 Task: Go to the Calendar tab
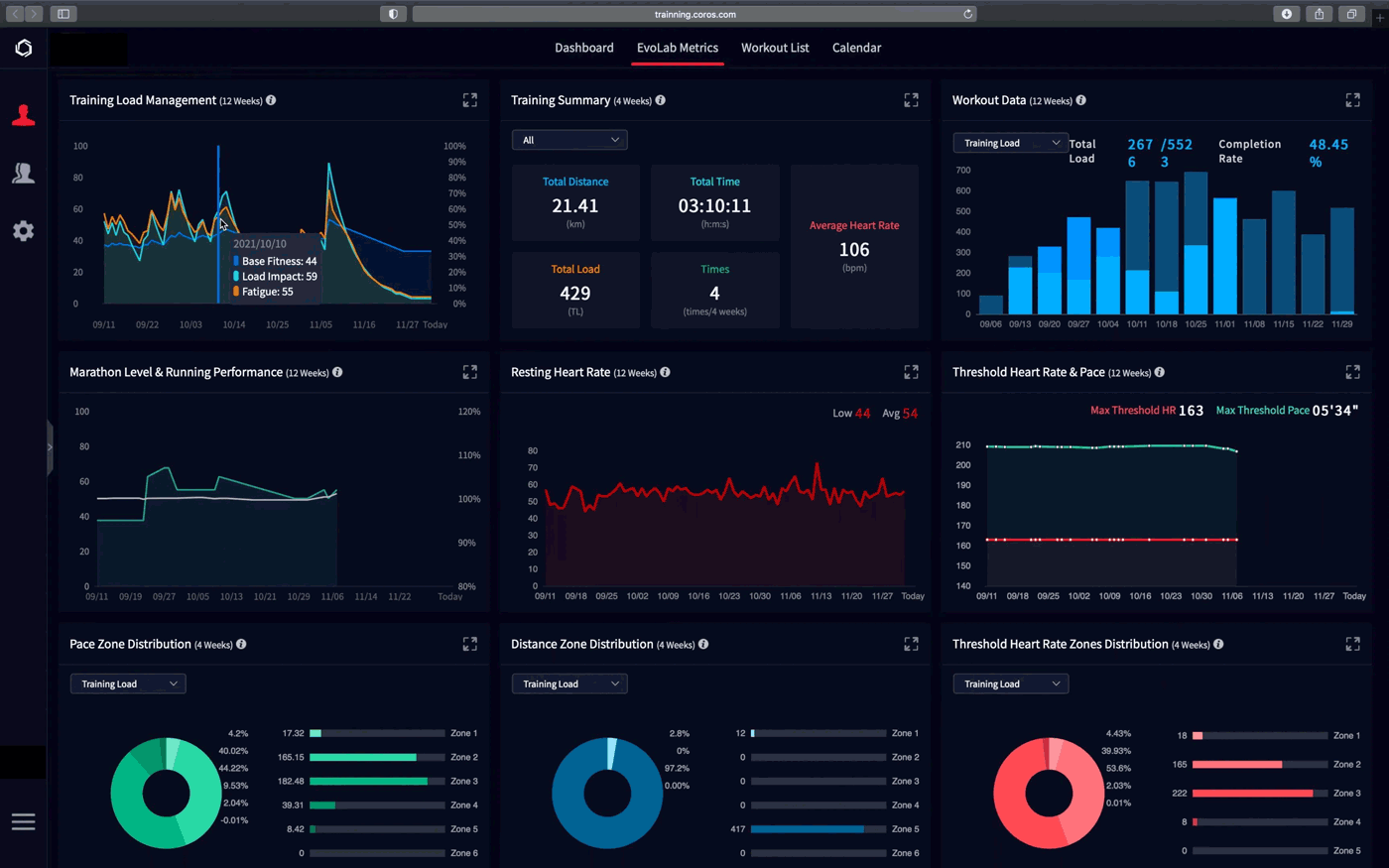point(856,48)
